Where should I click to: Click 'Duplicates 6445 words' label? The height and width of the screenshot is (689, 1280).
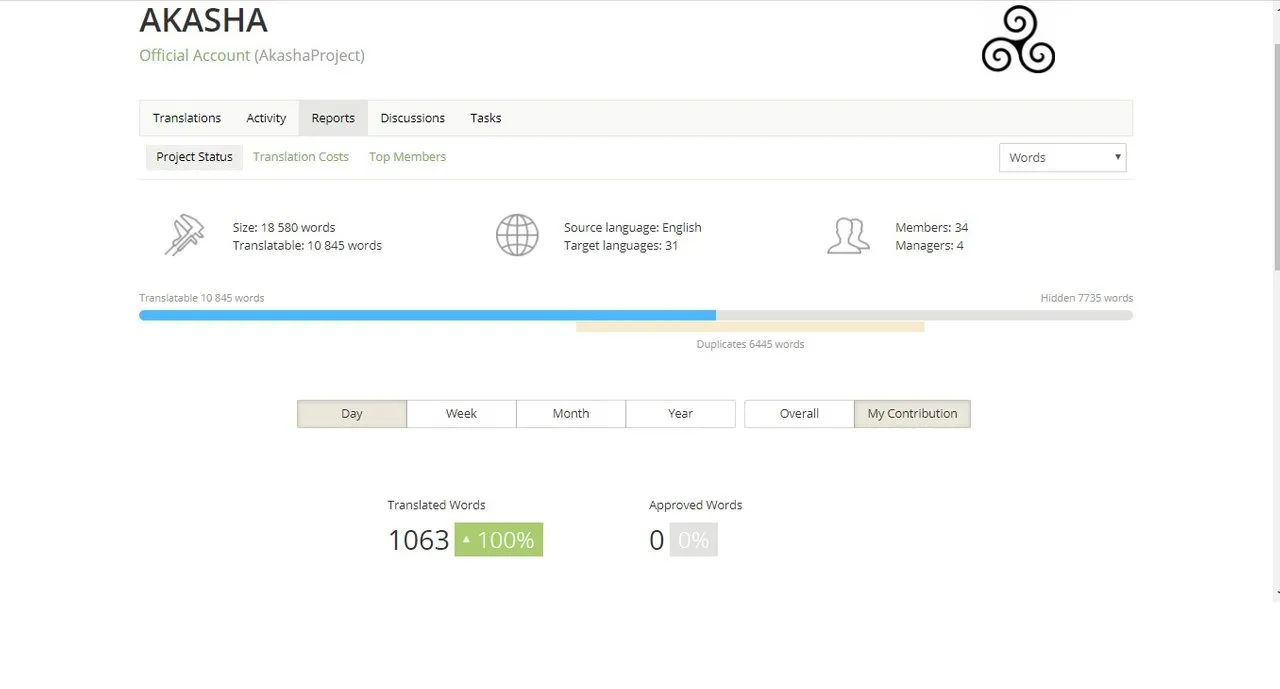(x=750, y=344)
